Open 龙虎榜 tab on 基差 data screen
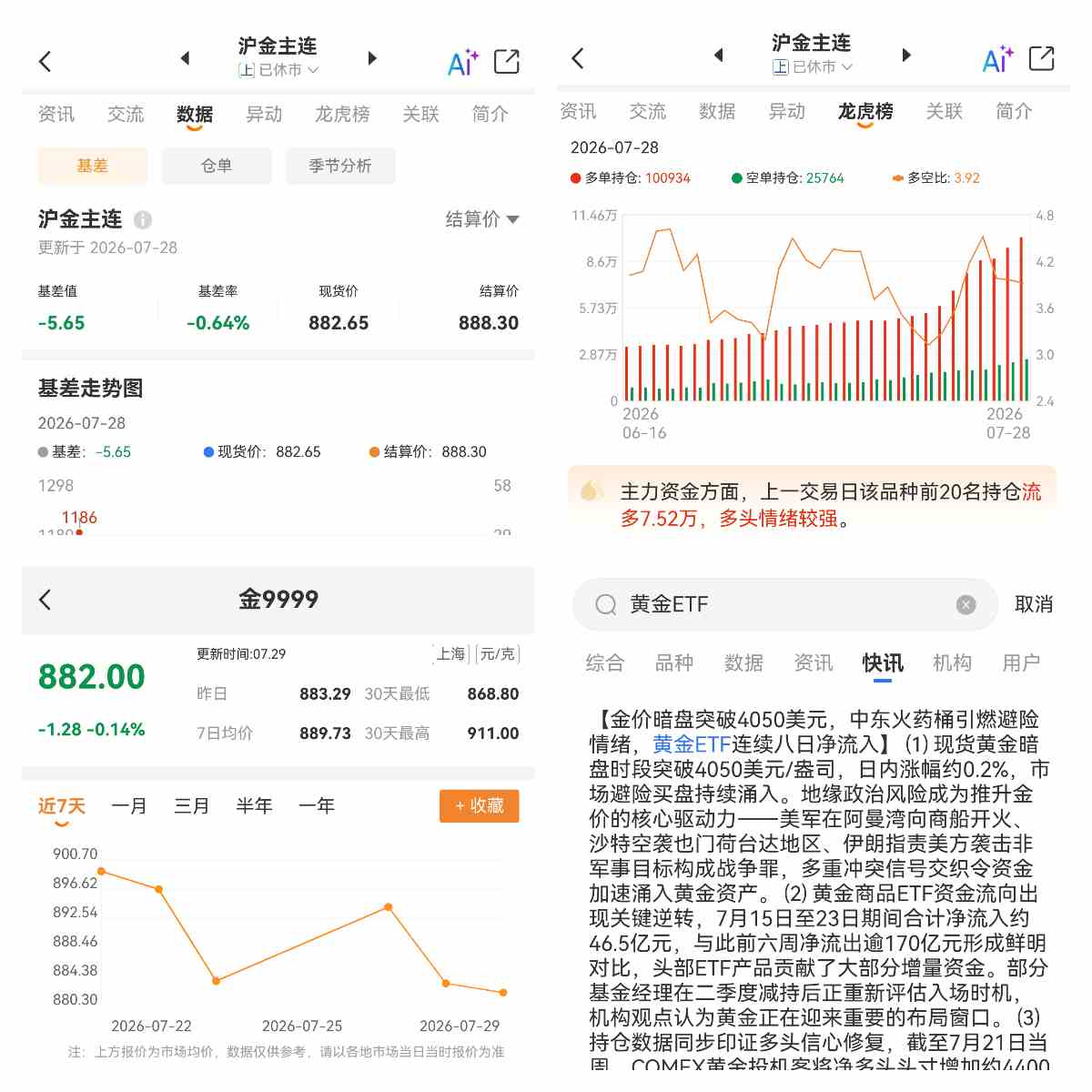1092x1092 pixels. tap(342, 115)
